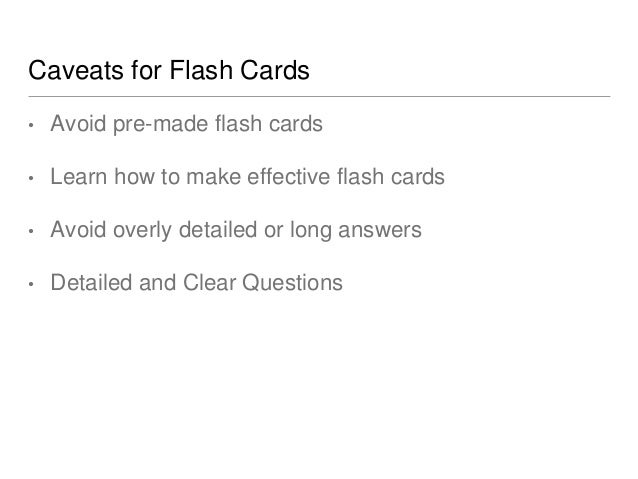The image size is (638, 479).
Task: Click the word 'Flash' in the title
Action: tap(201, 70)
